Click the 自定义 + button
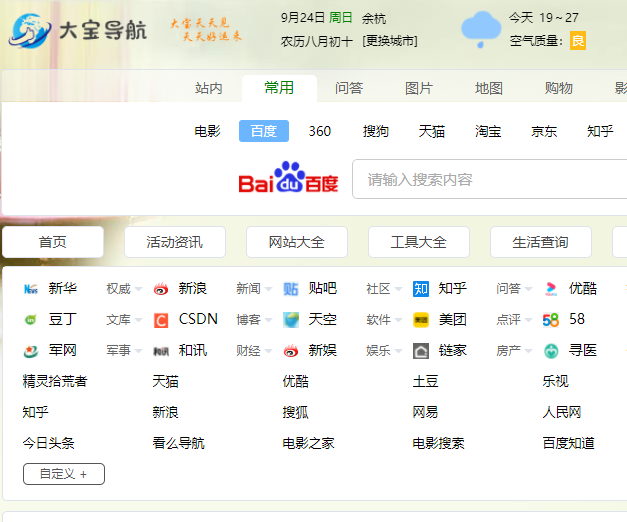The height and width of the screenshot is (522, 627). coord(64,474)
